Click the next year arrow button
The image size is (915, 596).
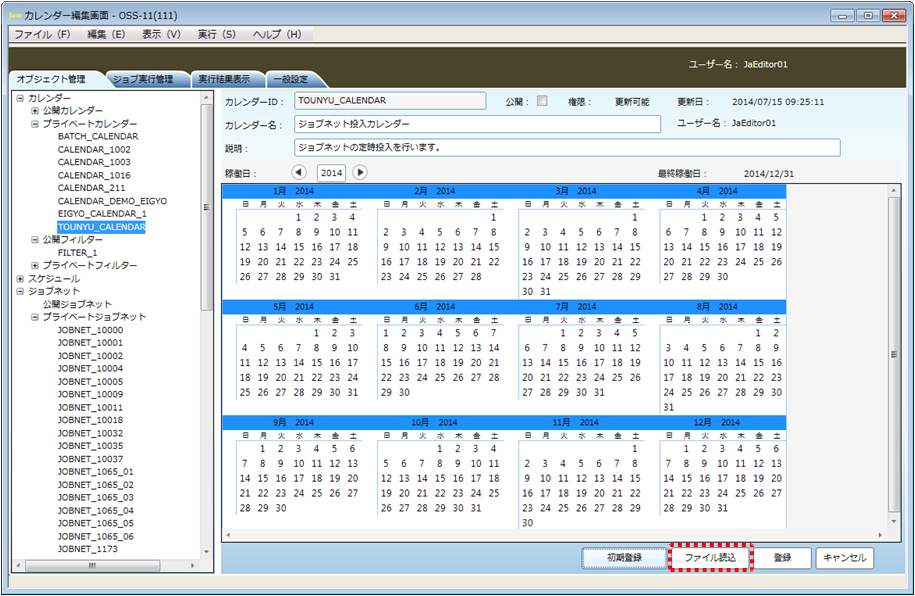click(360, 173)
